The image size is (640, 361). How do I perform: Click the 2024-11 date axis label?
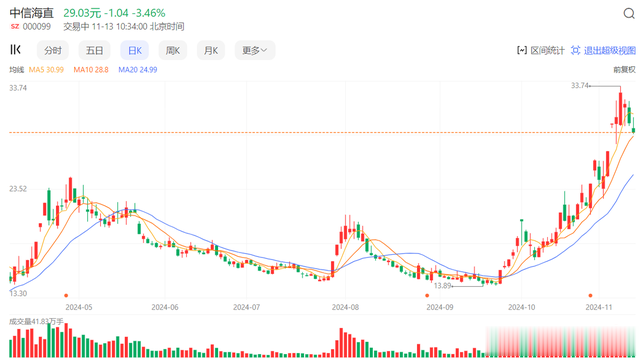point(599,307)
